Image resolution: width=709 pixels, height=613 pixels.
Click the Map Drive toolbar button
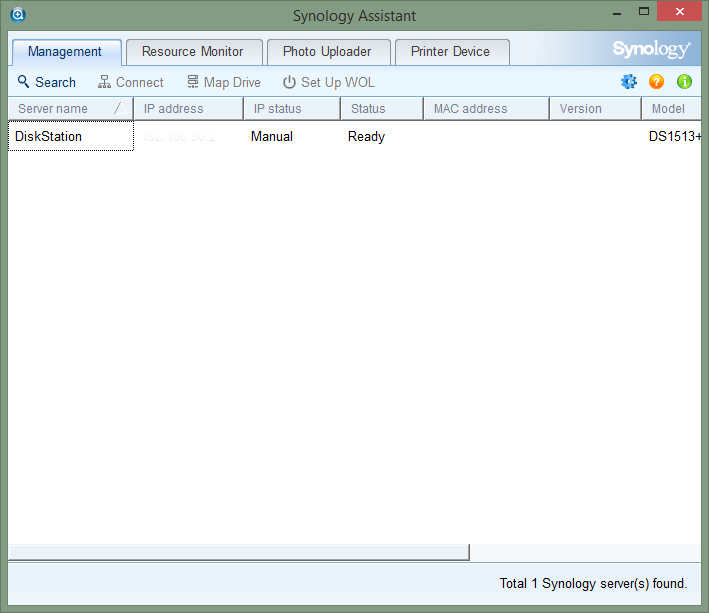[224, 82]
